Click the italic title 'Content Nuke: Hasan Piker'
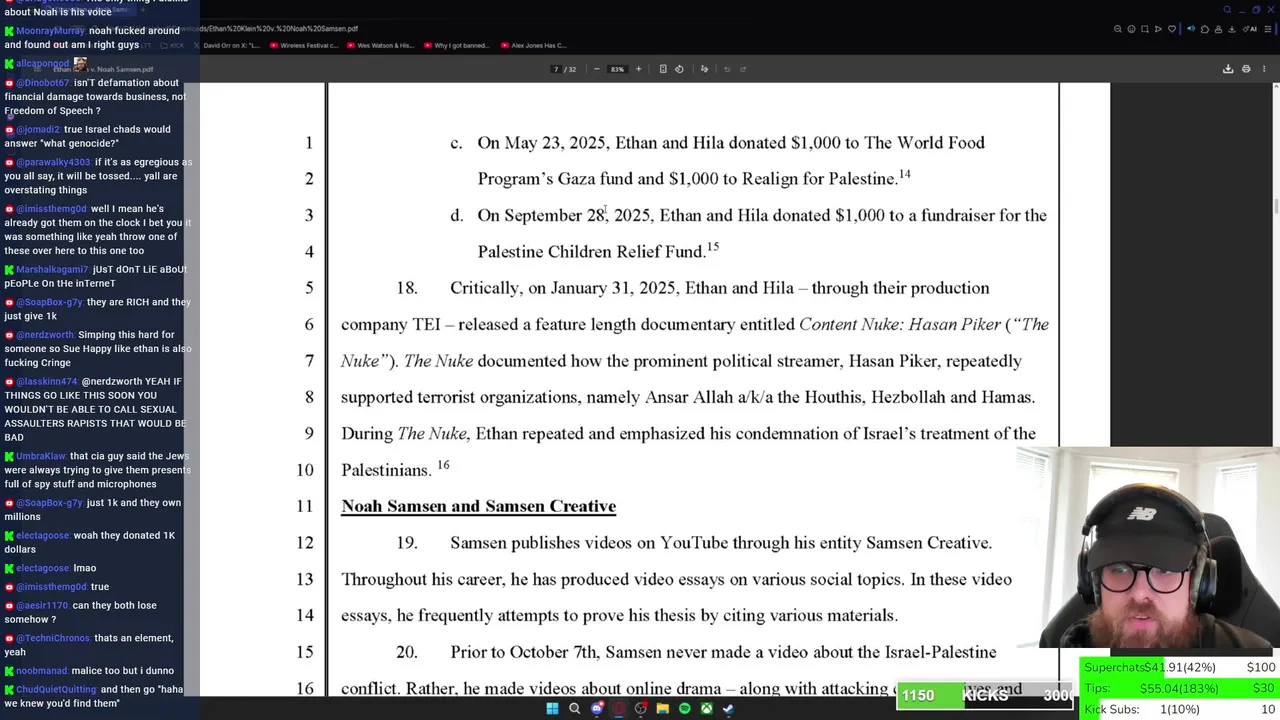The height and width of the screenshot is (720, 1280). (x=899, y=324)
